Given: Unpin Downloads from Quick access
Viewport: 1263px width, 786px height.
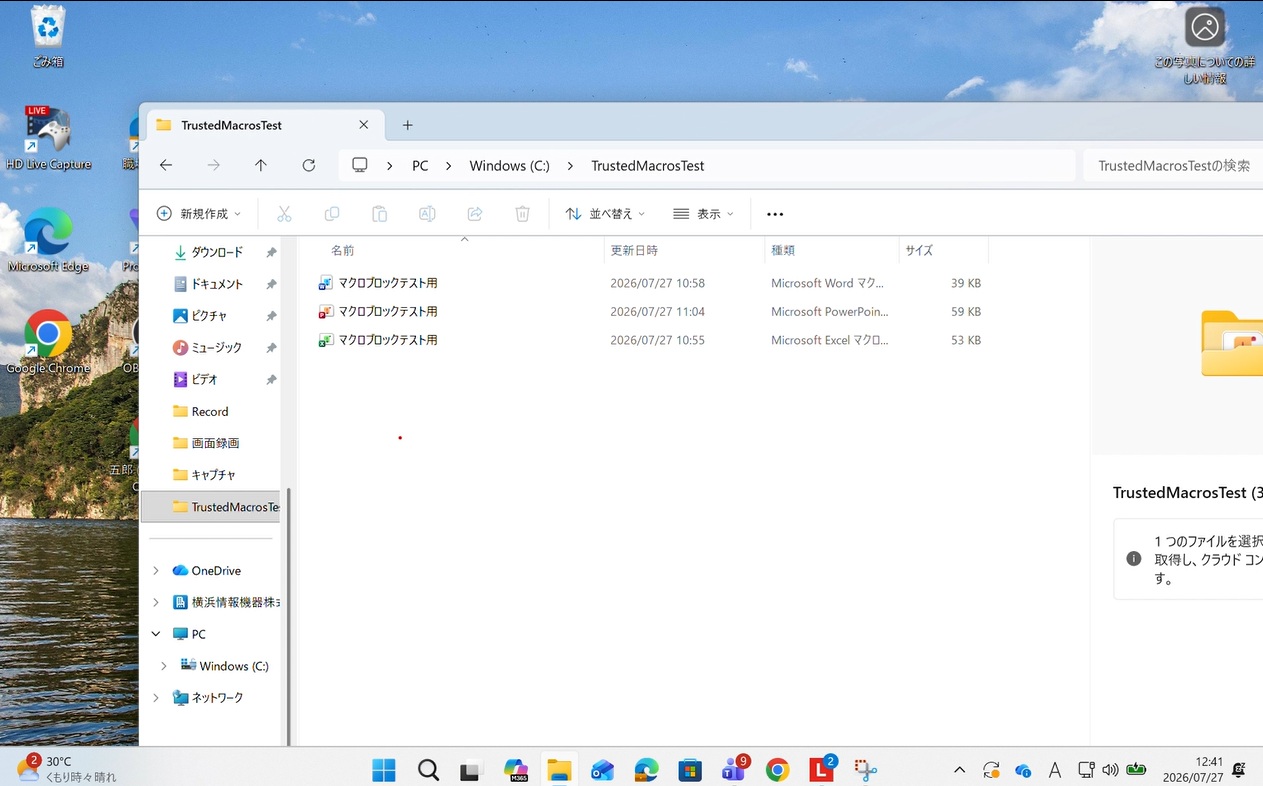Looking at the screenshot, I should coord(271,253).
